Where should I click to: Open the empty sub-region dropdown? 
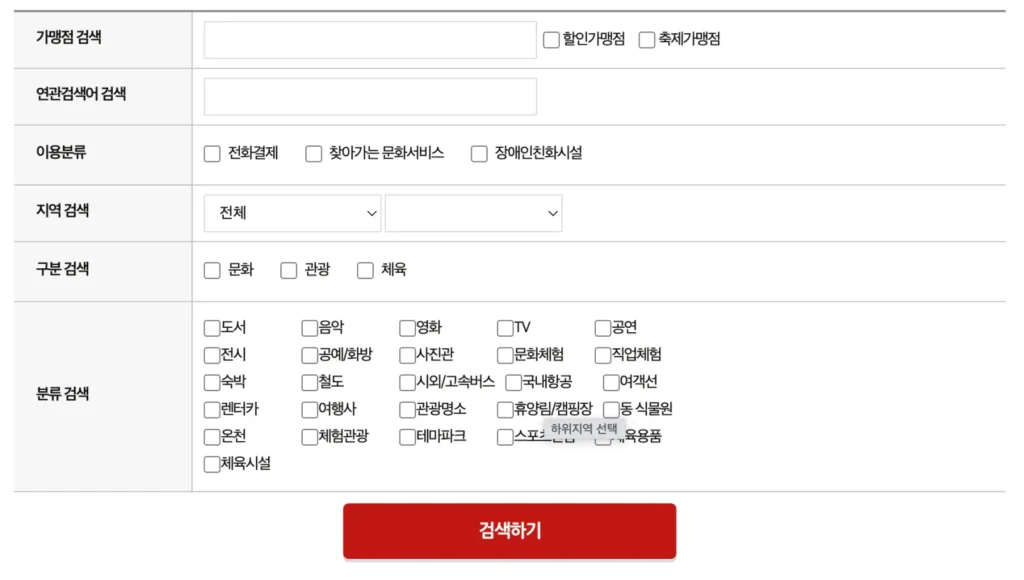473,213
